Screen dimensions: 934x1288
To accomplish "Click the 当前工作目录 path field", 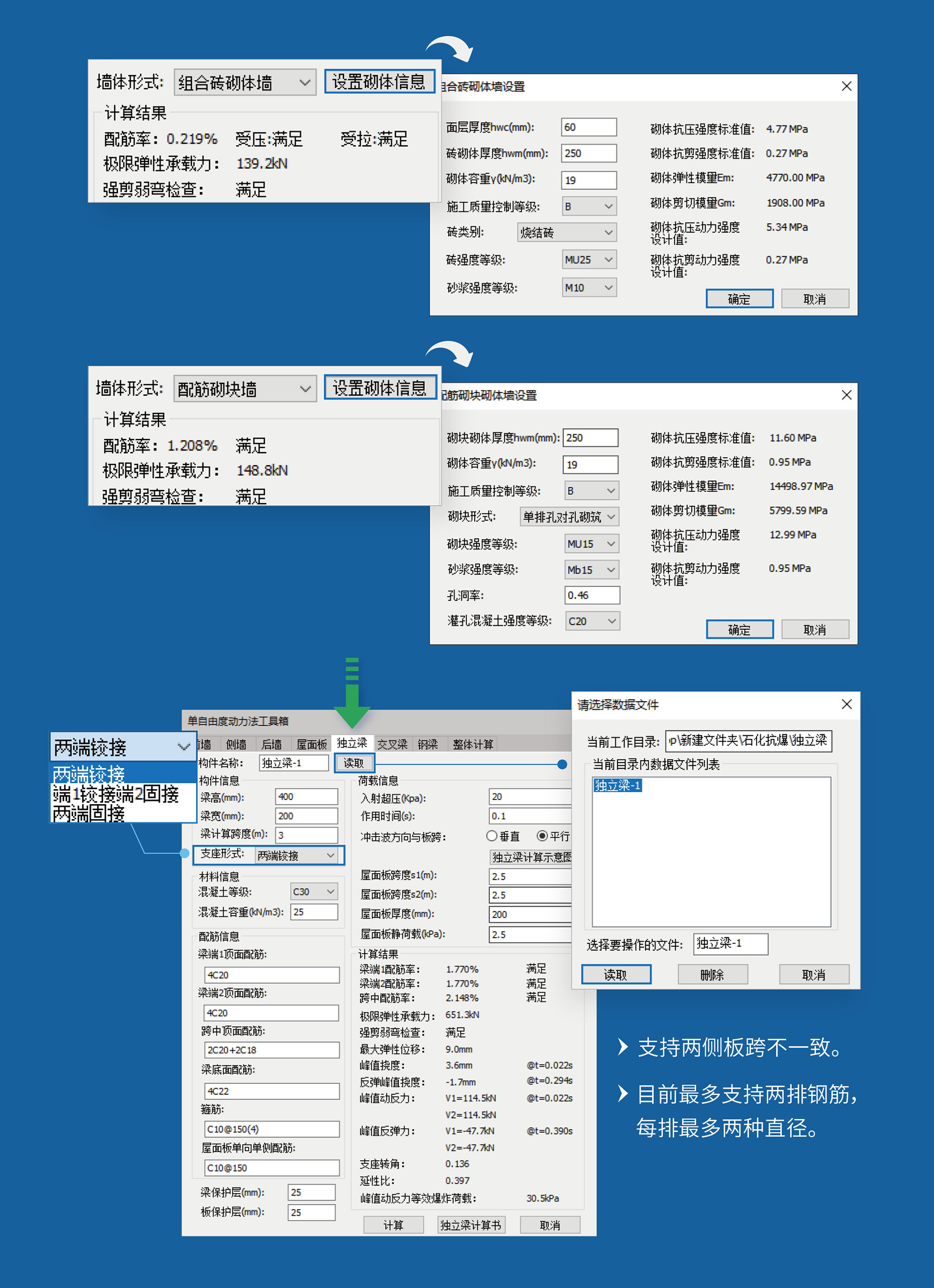I will (x=749, y=741).
